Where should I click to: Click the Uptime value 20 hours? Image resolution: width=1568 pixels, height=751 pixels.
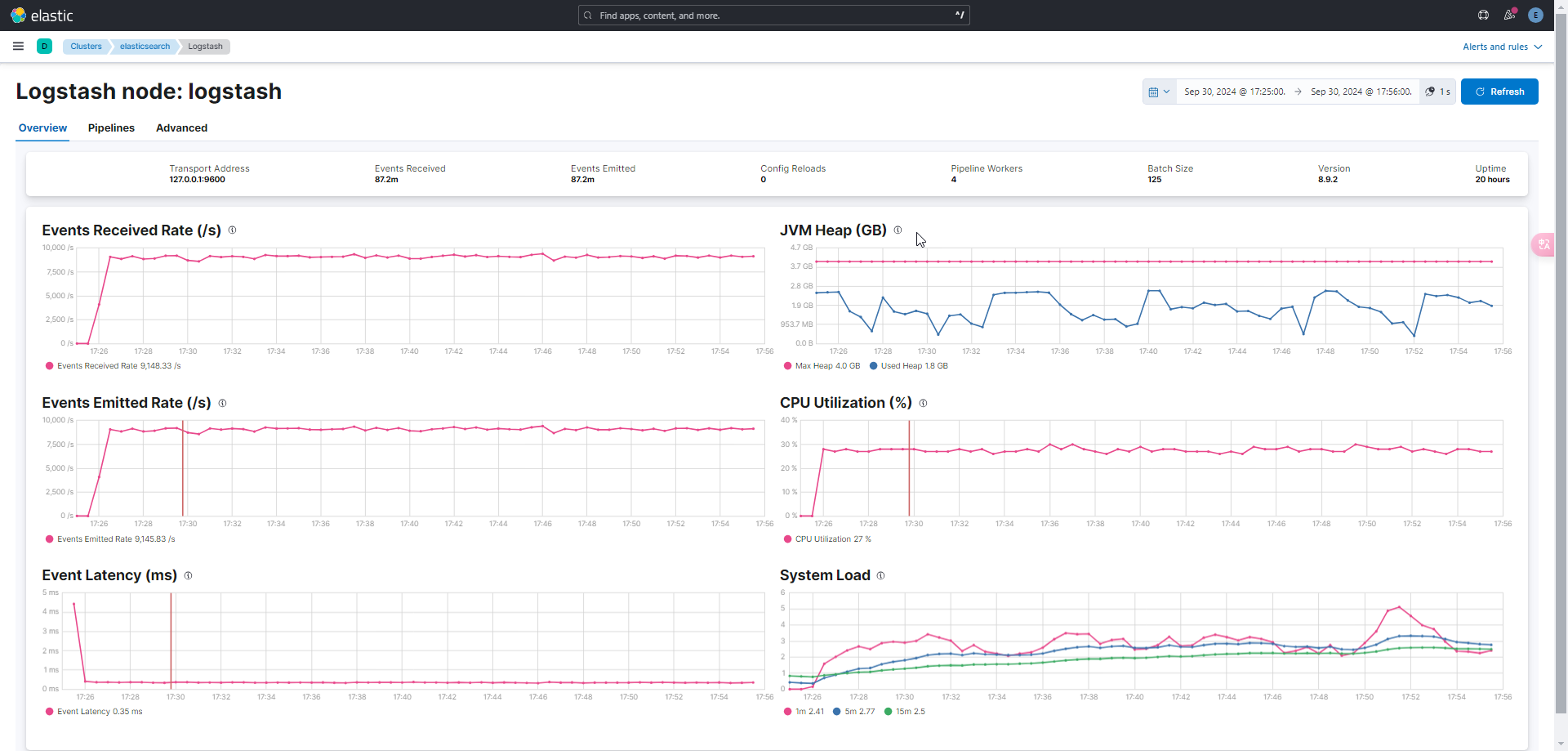(x=1492, y=180)
